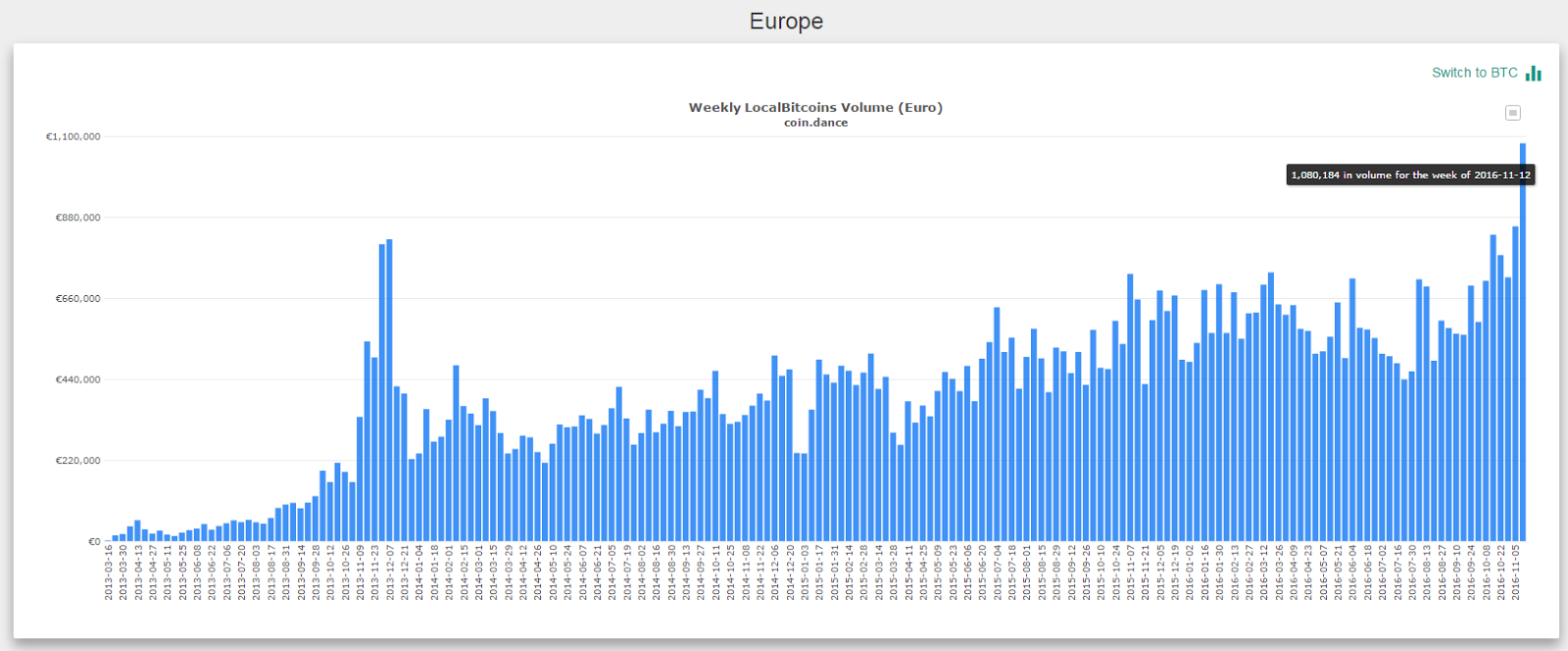Click the 2016-11-05 x-axis date label
The width and height of the screenshot is (1568, 651).
[1516, 573]
